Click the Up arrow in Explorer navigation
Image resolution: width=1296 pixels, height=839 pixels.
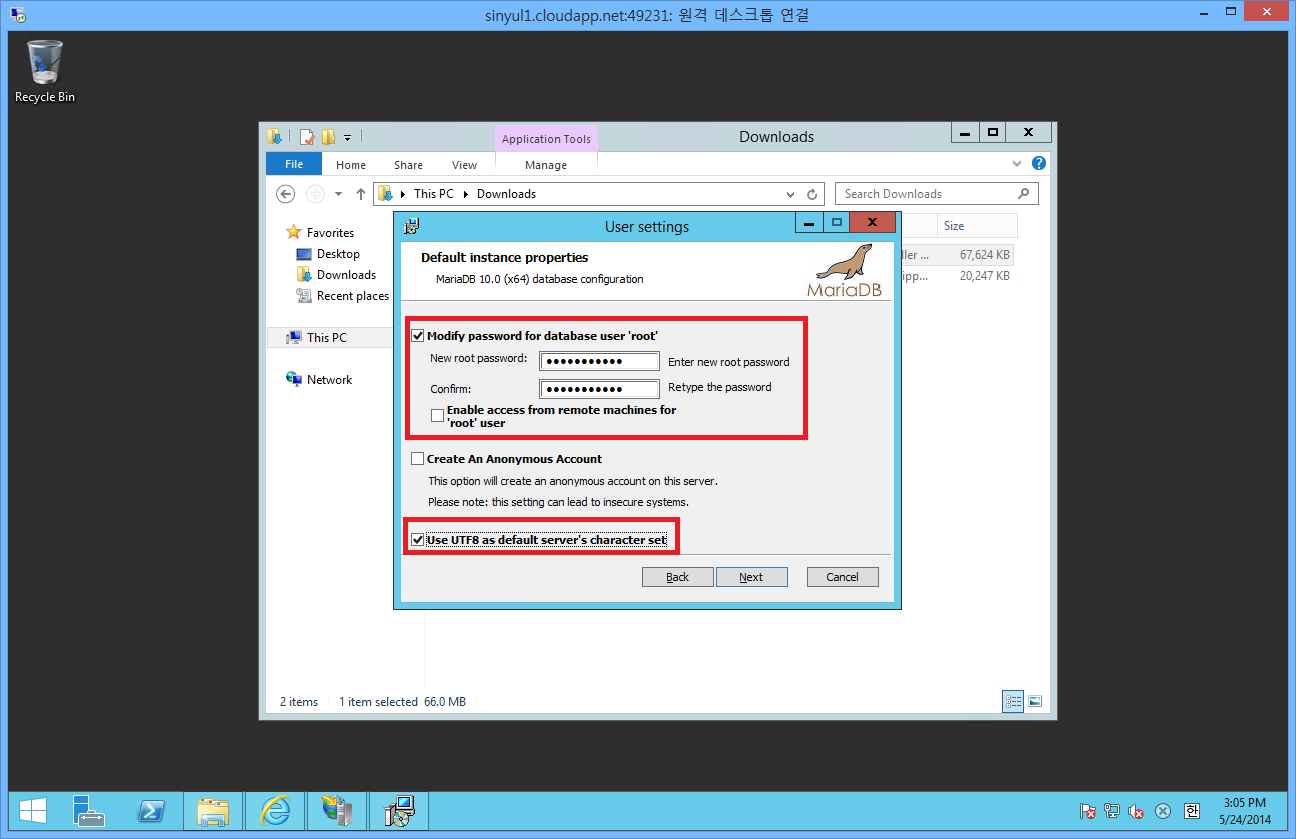point(361,194)
